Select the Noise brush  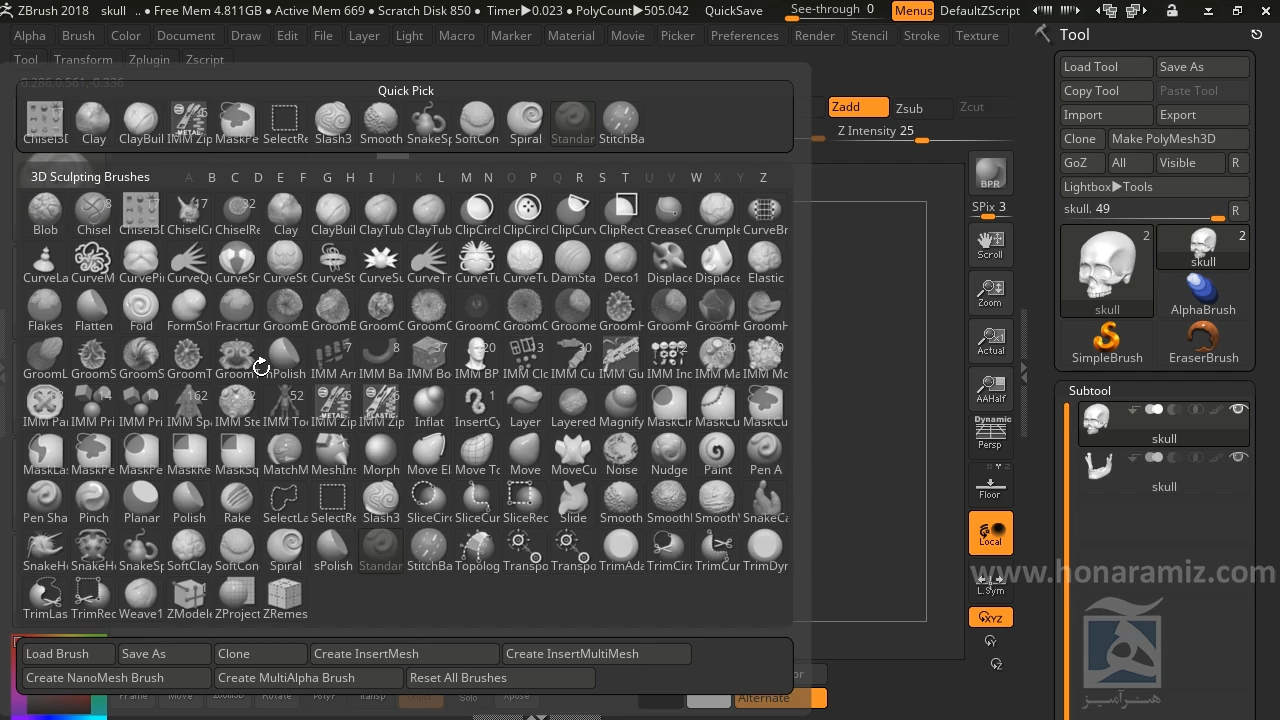(x=621, y=455)
